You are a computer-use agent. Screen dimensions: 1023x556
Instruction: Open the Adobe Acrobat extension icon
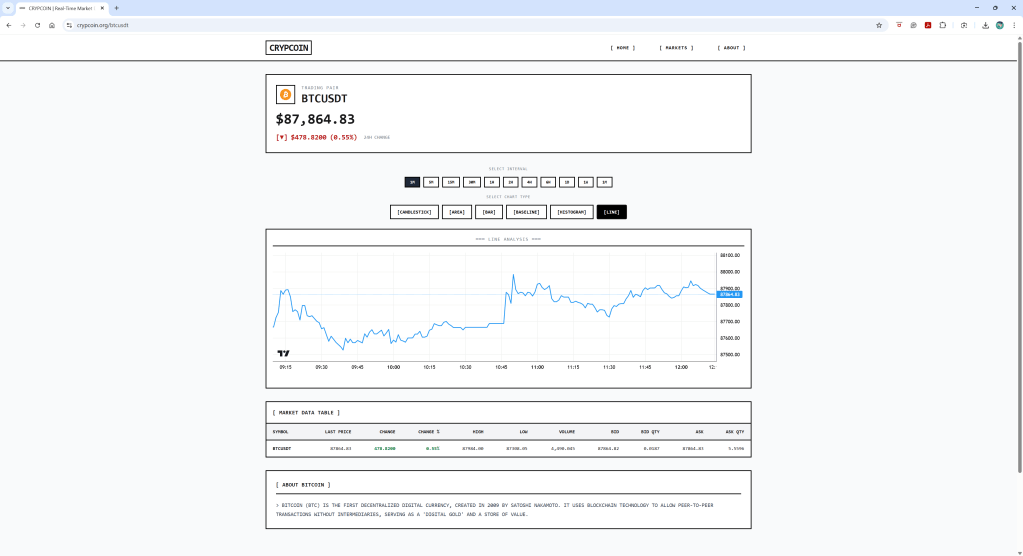pyautogui.click(x=928, y=25)
